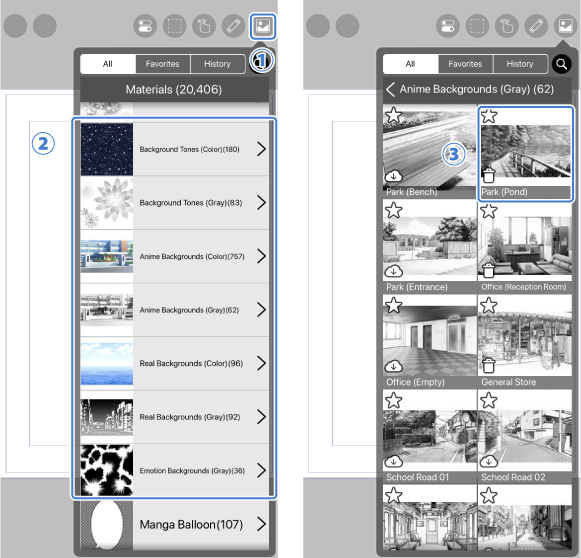Screen dimensions: 581x558
Task: Download the School Road 02 background
Action: 489,461
